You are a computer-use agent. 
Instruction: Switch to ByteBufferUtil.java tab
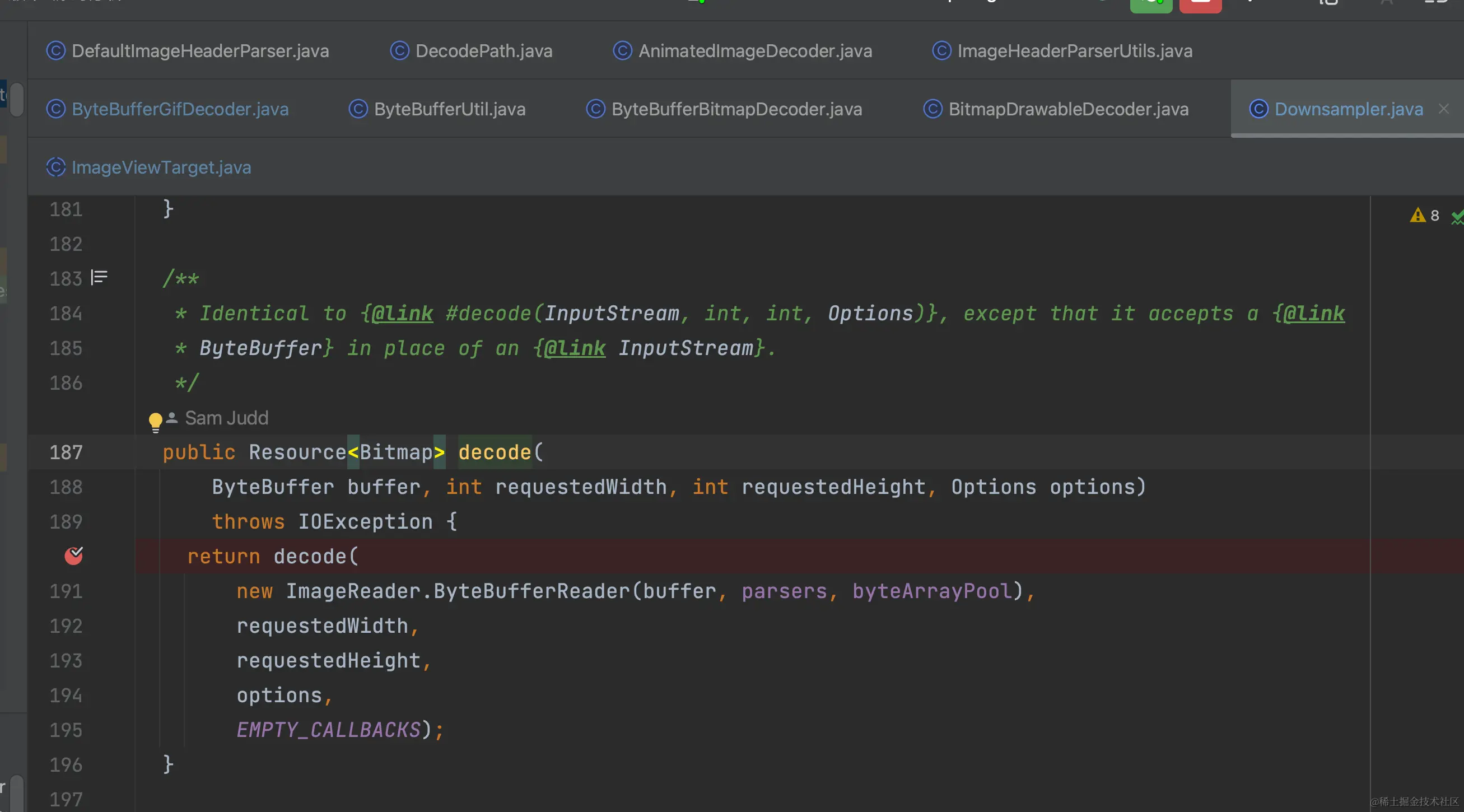click(437, 109)
